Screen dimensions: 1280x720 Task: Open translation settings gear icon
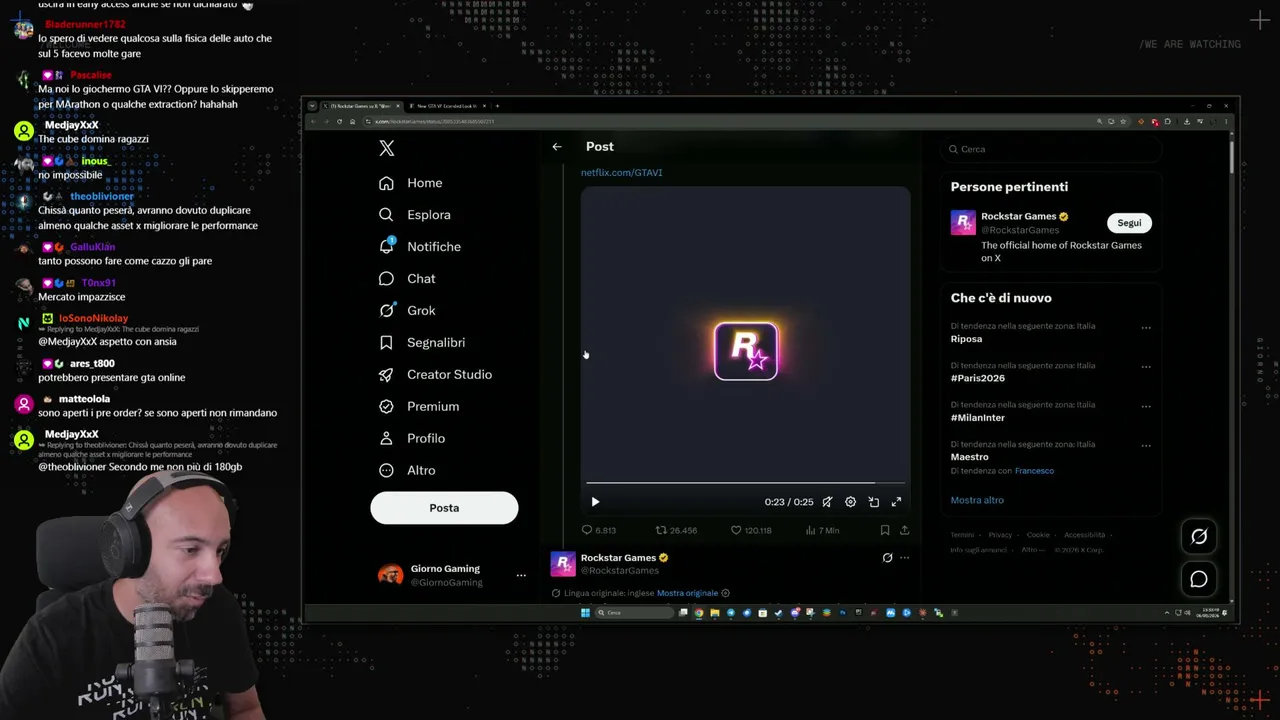click(725, 594)
